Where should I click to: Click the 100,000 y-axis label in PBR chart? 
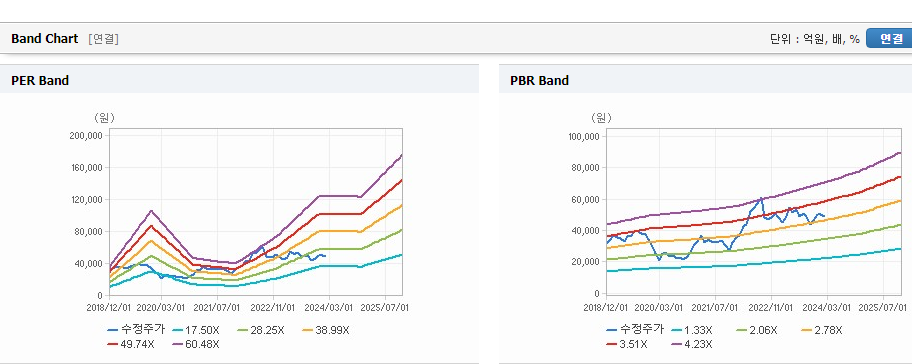[x=584, y=137]
